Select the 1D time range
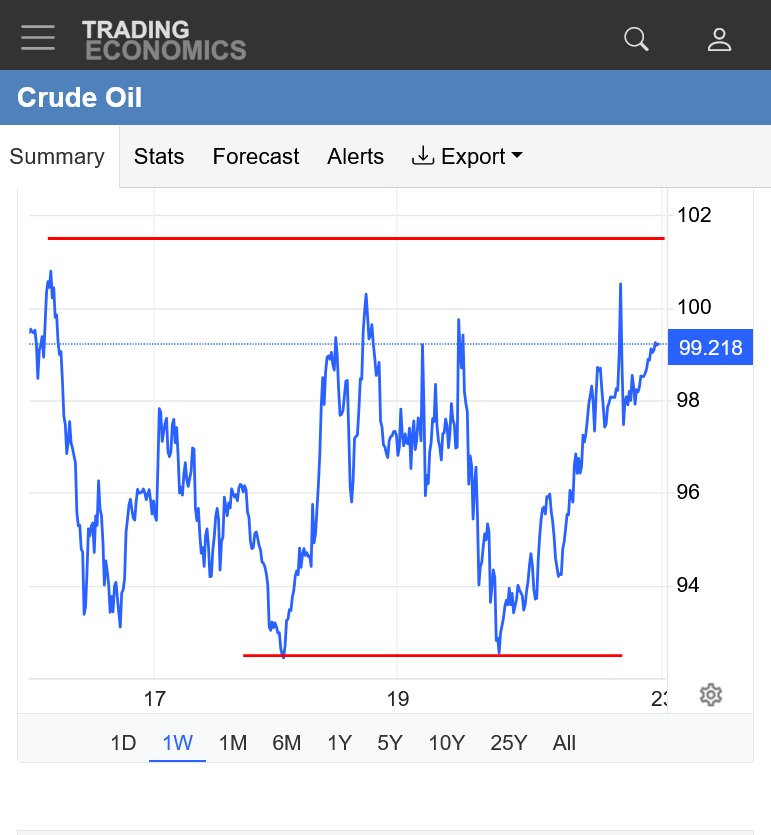771x835 pixels. click(123, 743)
